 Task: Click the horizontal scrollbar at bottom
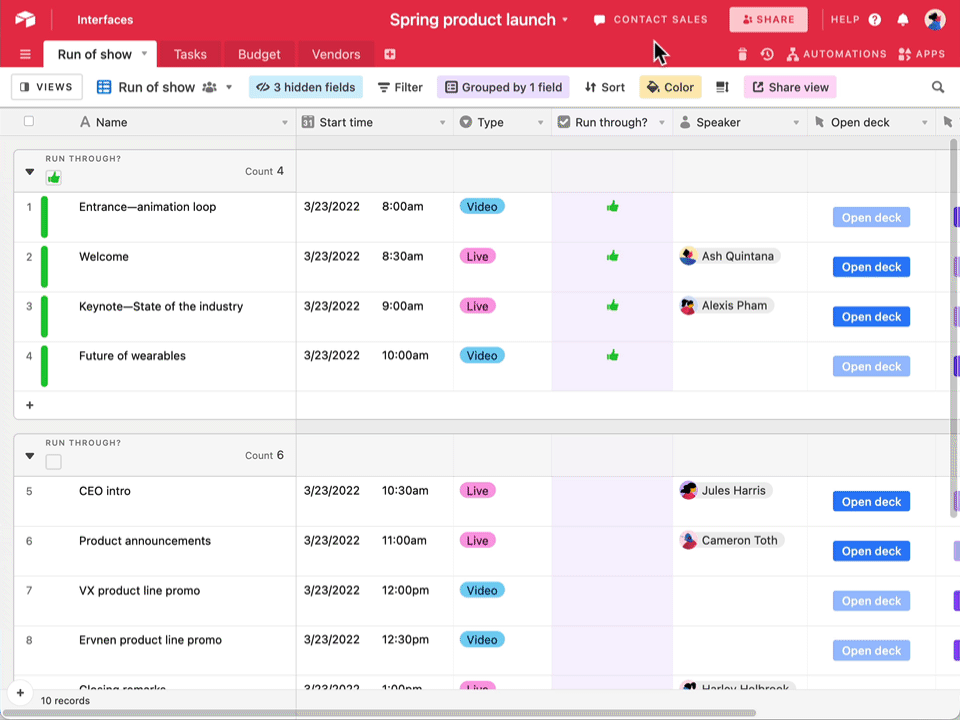(380, 713)
